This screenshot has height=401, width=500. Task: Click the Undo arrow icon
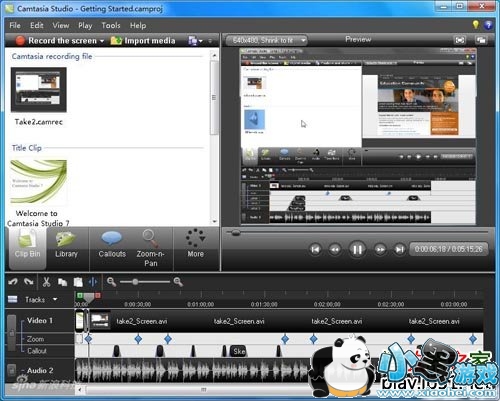13,282
